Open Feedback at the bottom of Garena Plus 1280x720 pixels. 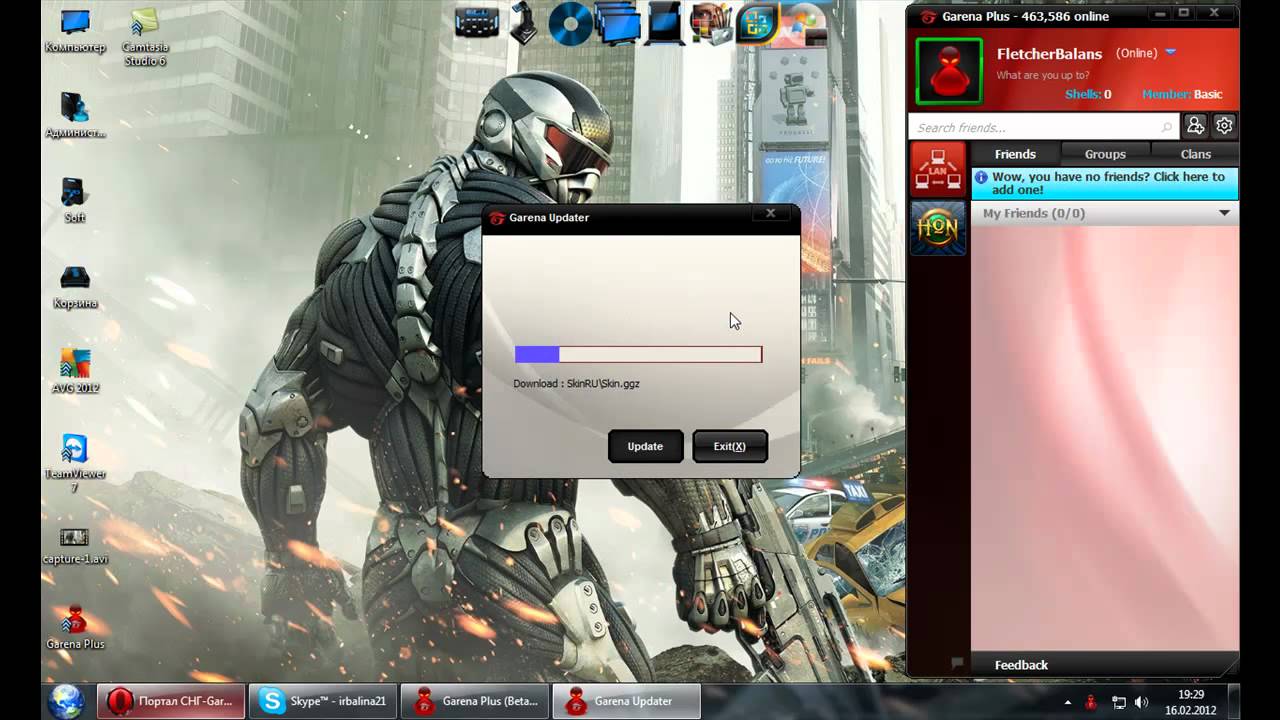pyautogui.click(x=1021, y=665)
